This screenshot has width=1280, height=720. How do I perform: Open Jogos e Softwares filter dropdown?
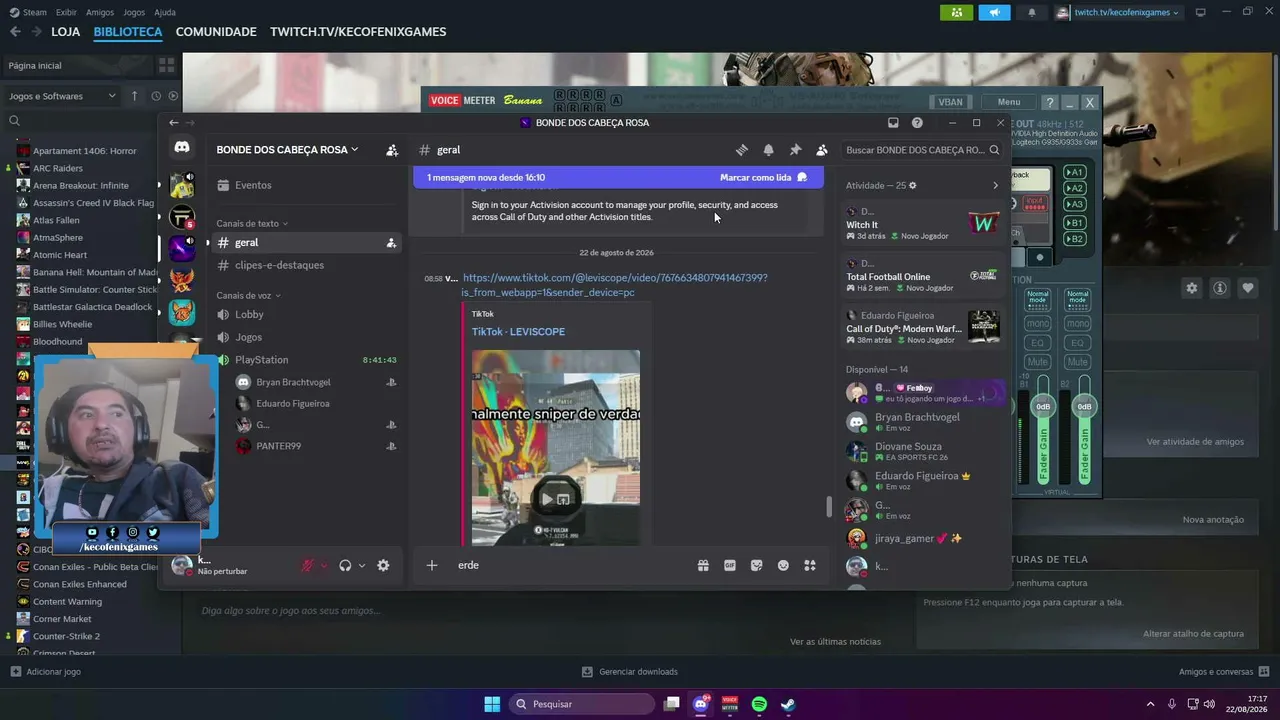pyautogui.click(x=62, y=96)
